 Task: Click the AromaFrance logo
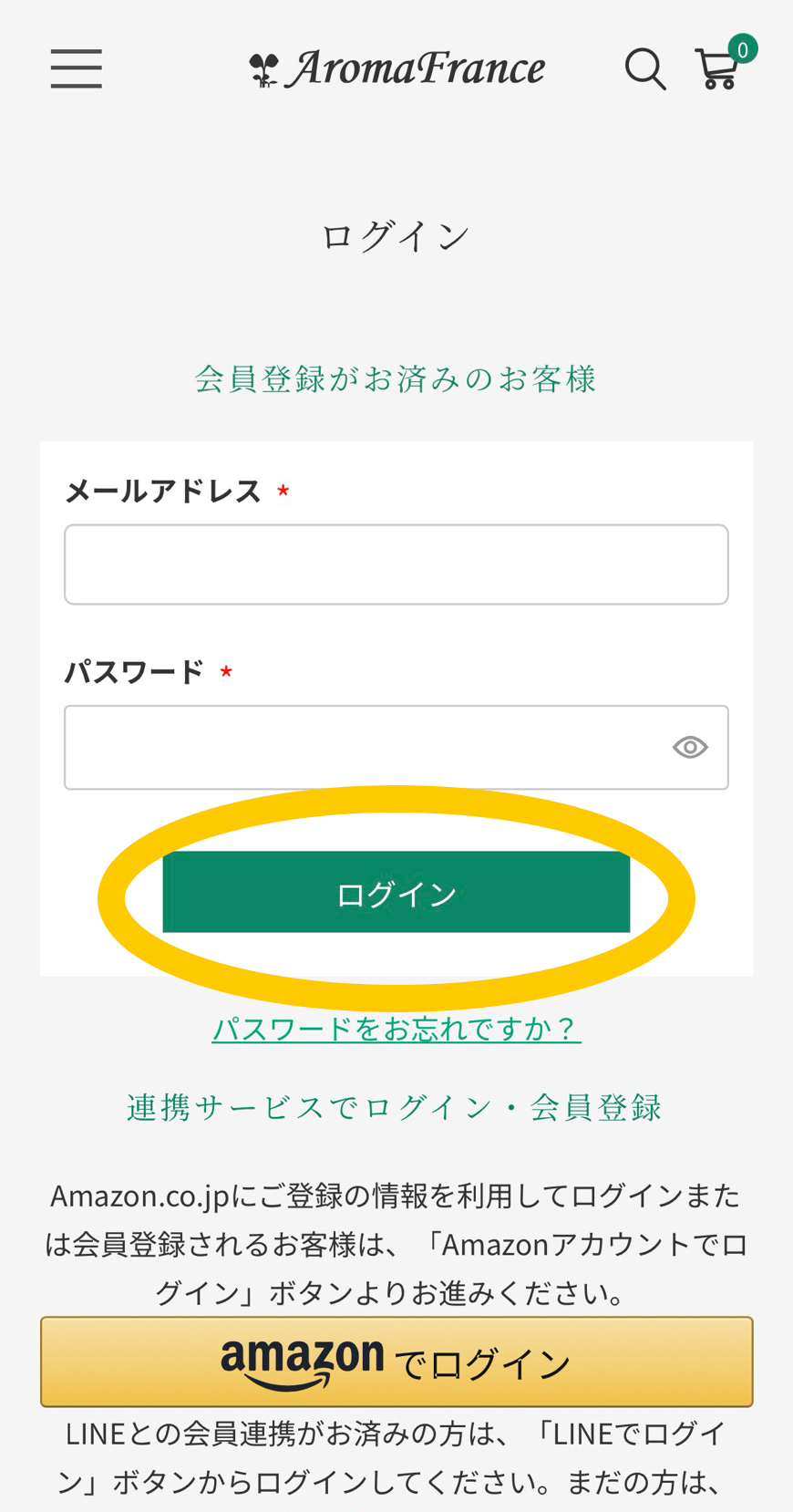(x=397, y=69)
